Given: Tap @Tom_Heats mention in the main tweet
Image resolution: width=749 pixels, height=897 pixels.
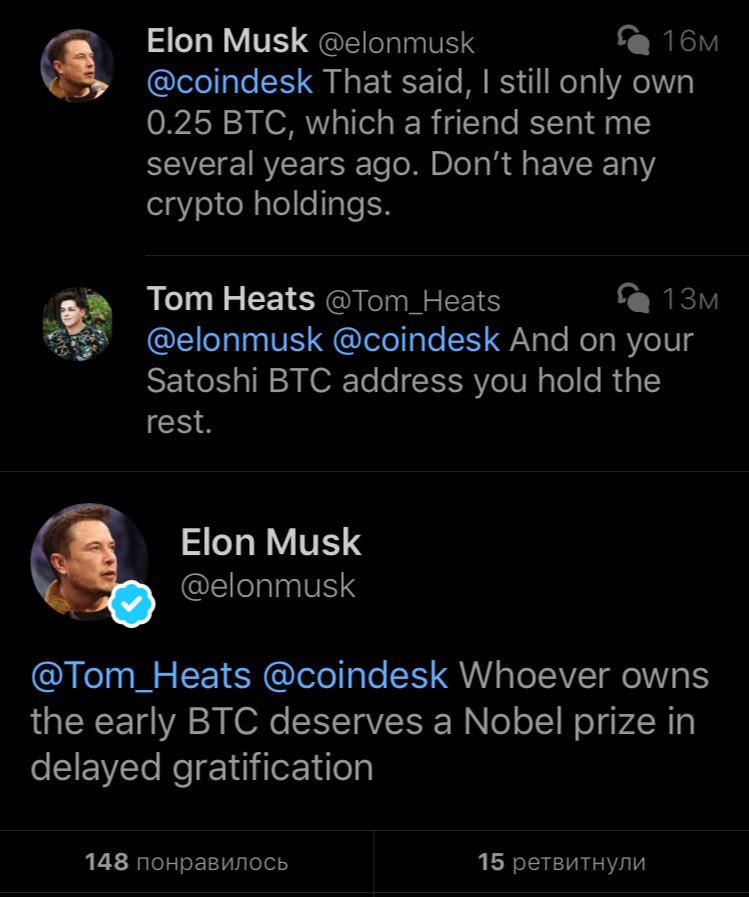Looking at the screenshot, I should 141,676.
